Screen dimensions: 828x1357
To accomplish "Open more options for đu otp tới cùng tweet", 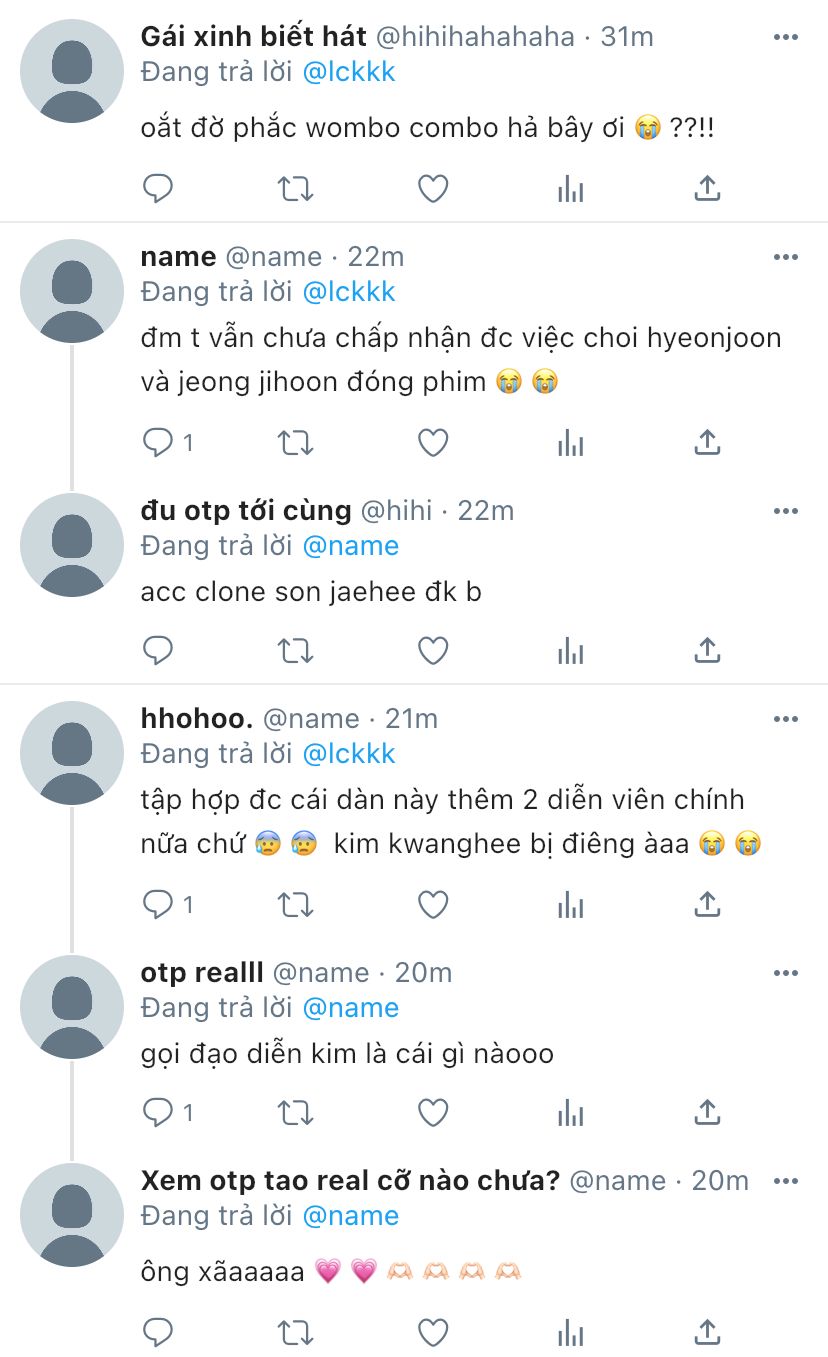I will click(786, 511).
